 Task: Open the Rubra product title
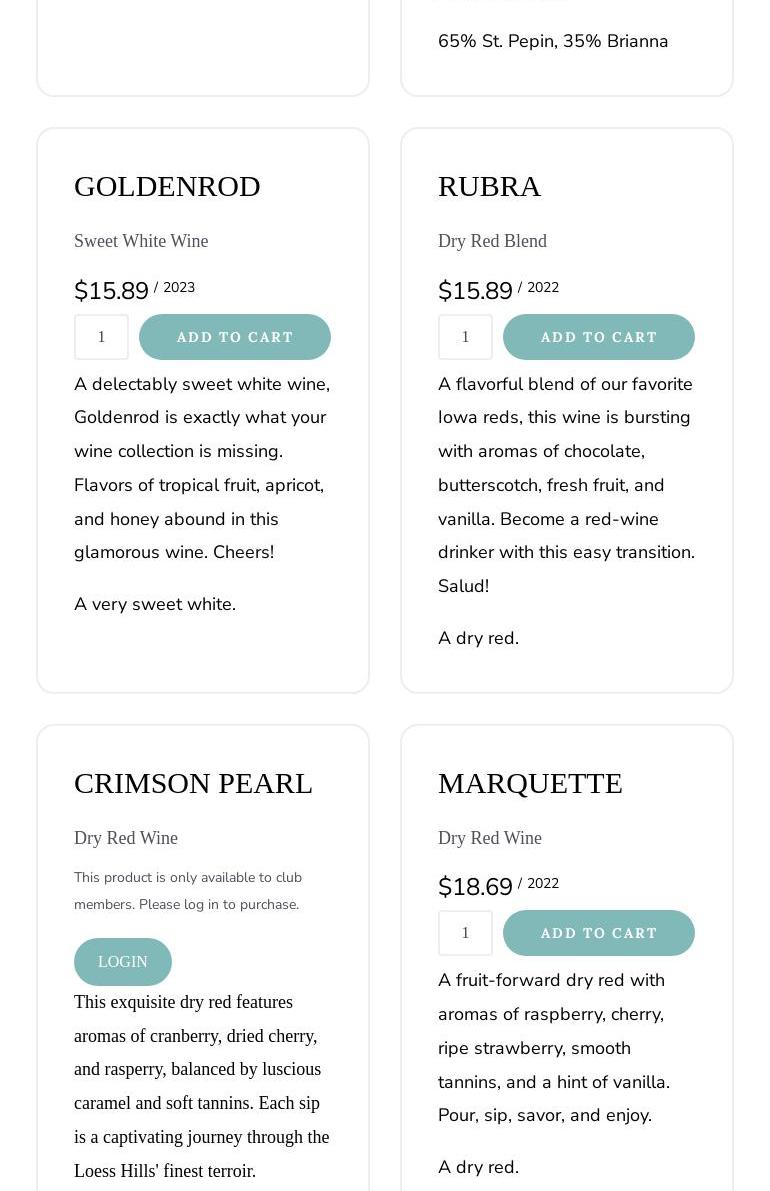pos(489,186)
